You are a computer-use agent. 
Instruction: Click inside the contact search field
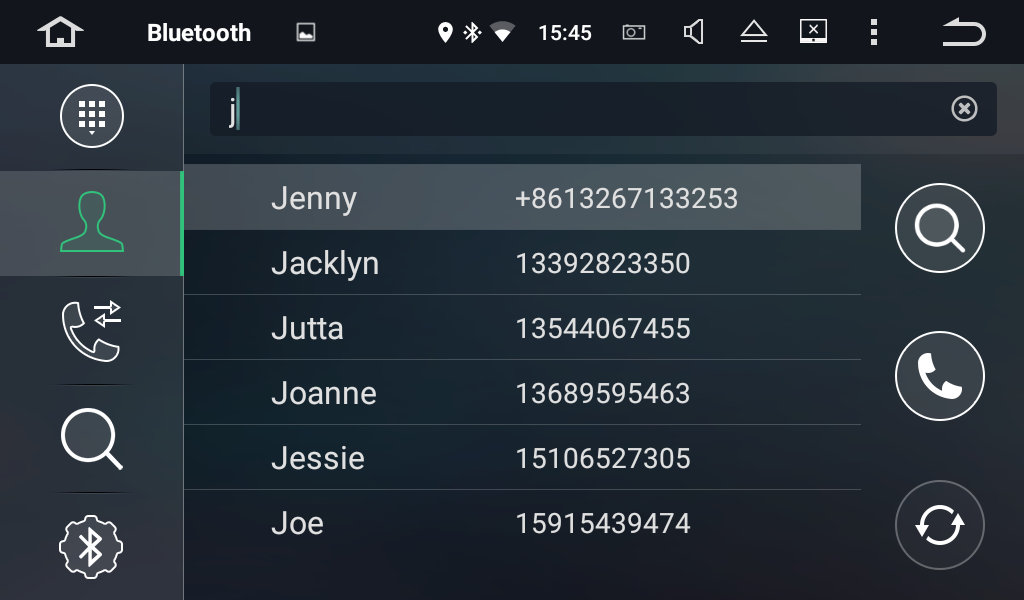(580, 109)
